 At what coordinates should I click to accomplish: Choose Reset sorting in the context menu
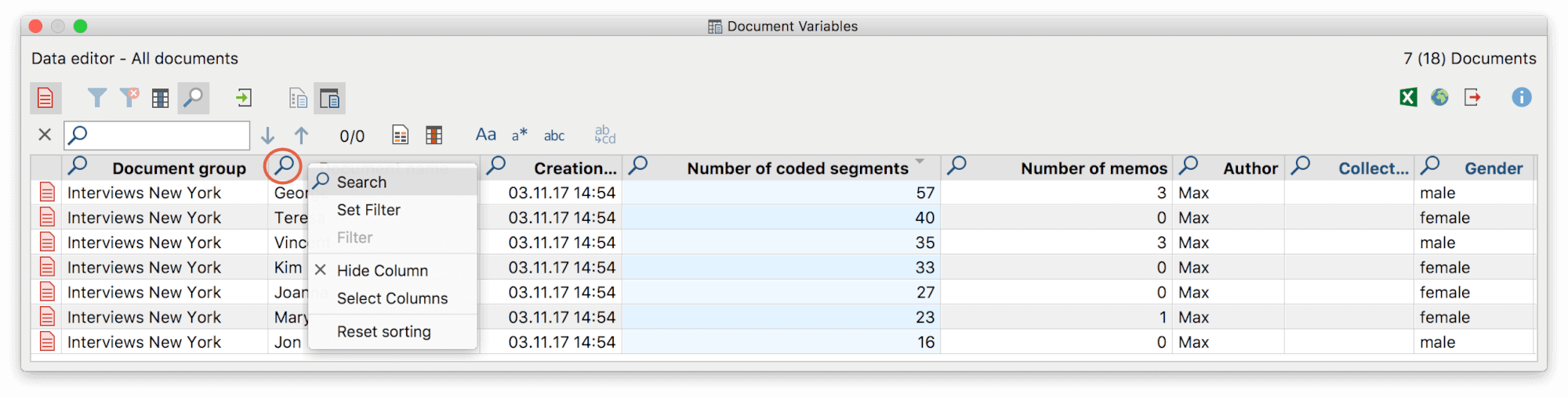click(x=383, y=331)
